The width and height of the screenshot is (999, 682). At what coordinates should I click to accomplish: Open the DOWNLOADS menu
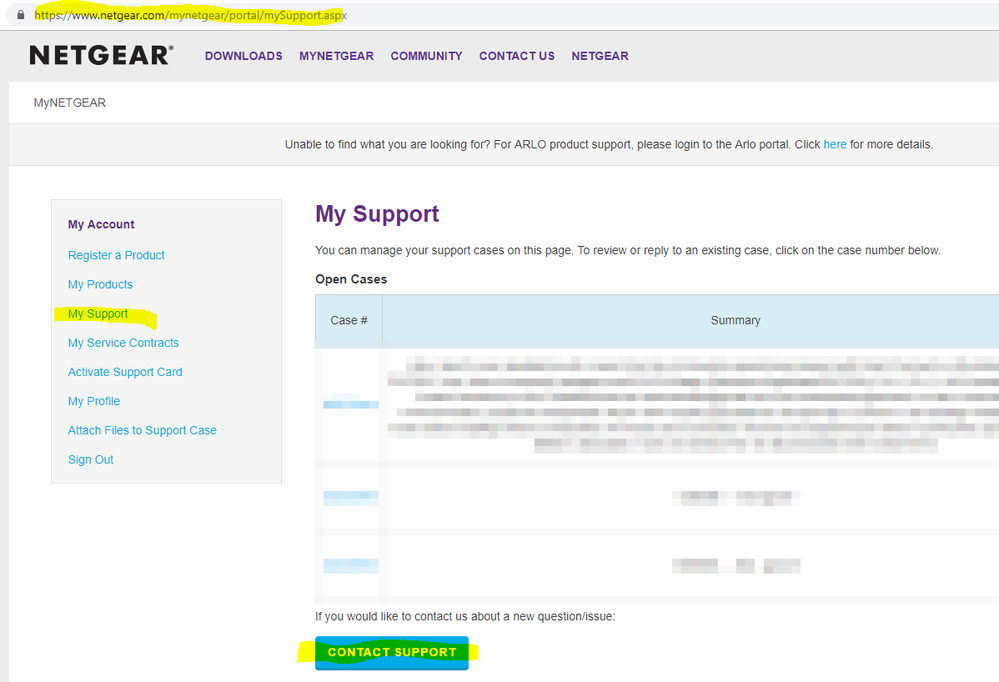coord(243,56)
